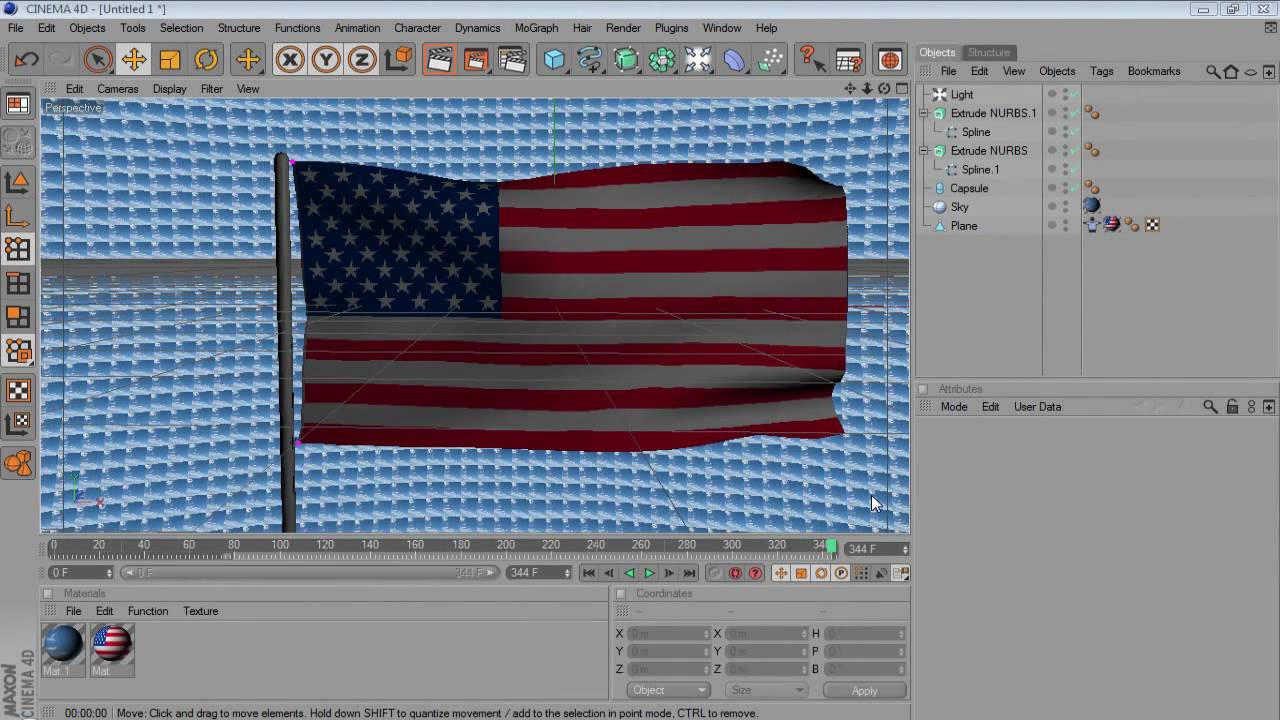The width and height of the screenshot is (1280, 720).
Task: Activate the Move tool
Action: pyautogui.click(x=134, y=60)
